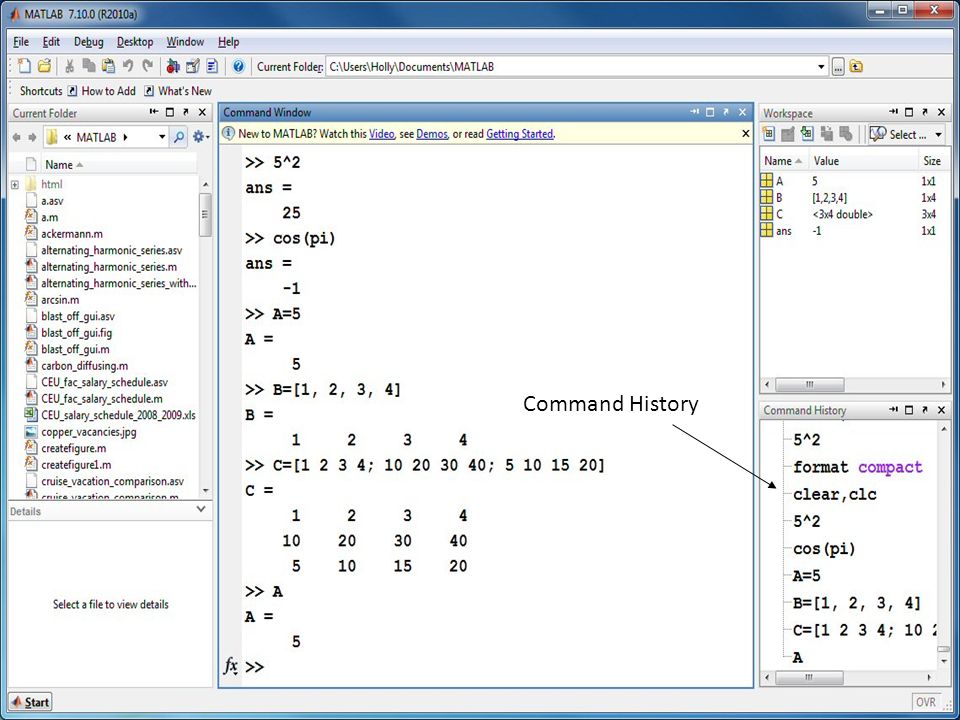Screen dimensions: 960x720
Task: Launch Simulink from the toolbar
Action: [x=173, y=66]
